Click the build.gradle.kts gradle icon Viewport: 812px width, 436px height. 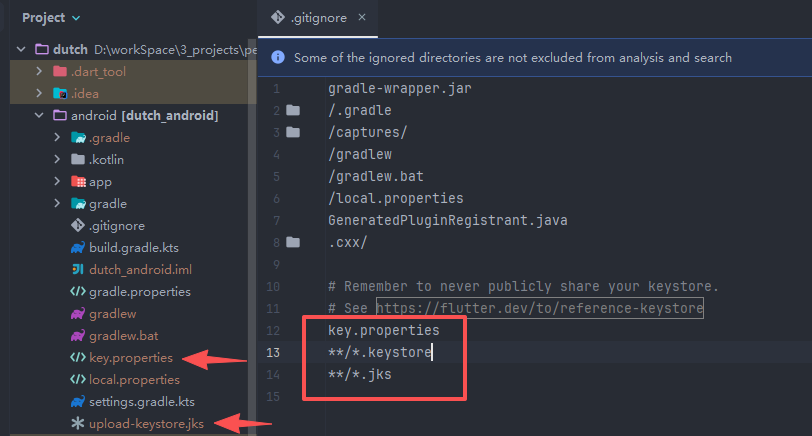[x=77, y=247]
